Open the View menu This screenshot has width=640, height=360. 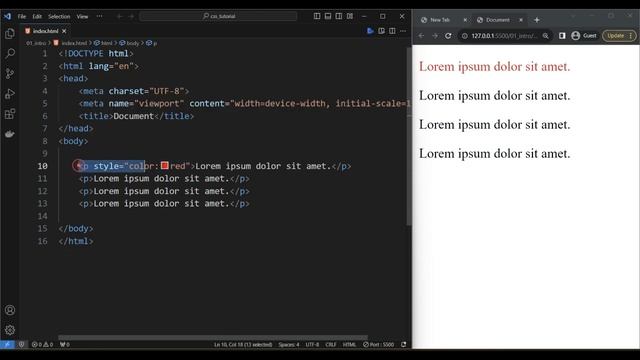tap(82, 16)
